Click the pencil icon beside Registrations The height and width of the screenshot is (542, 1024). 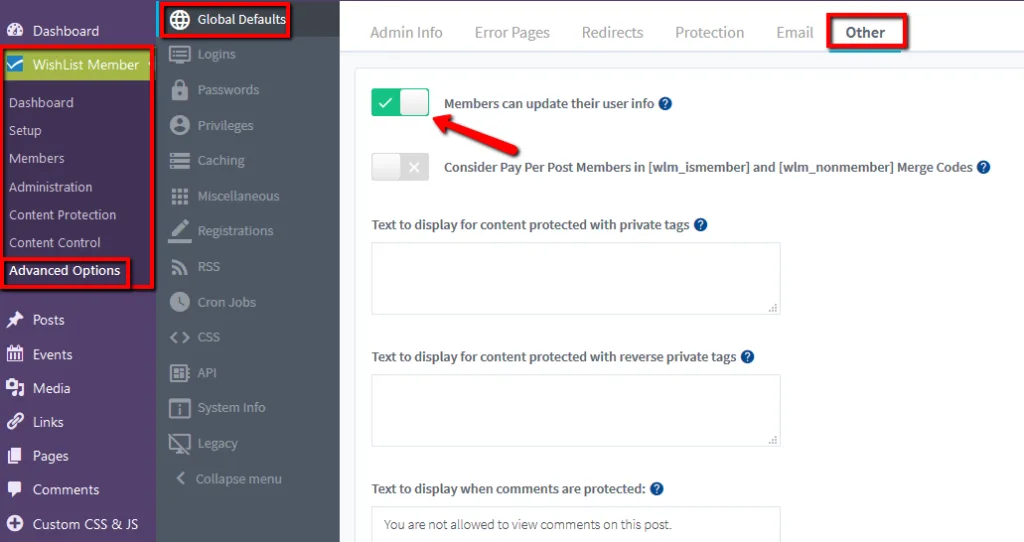pyautogui.click(x=180, y=231)
